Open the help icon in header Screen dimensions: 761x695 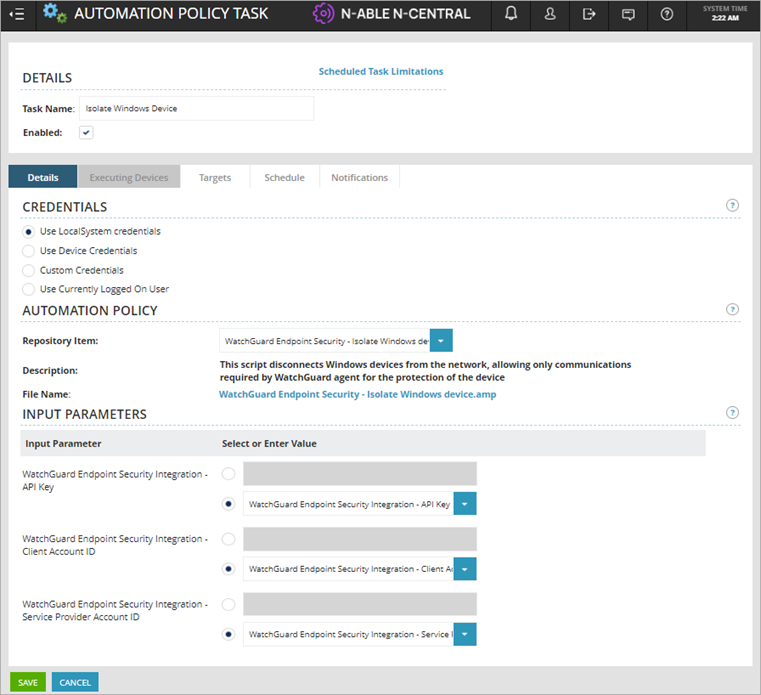coord(667,15)
